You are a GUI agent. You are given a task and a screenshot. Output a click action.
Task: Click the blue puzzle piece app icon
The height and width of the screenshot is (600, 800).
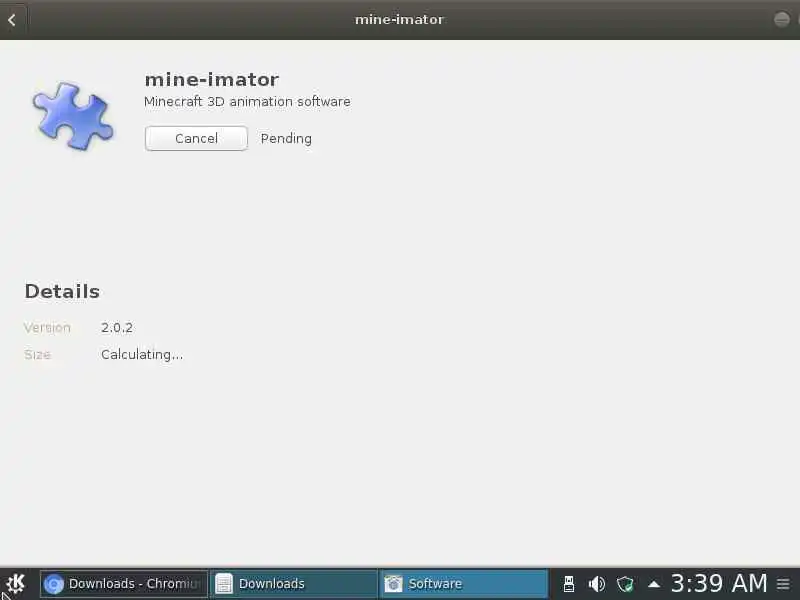coord(72,116)
